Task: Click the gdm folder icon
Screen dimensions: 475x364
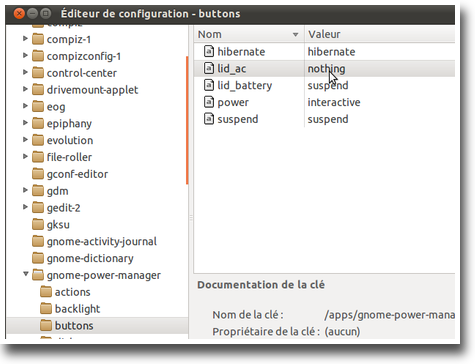Action: coord(38,191)
